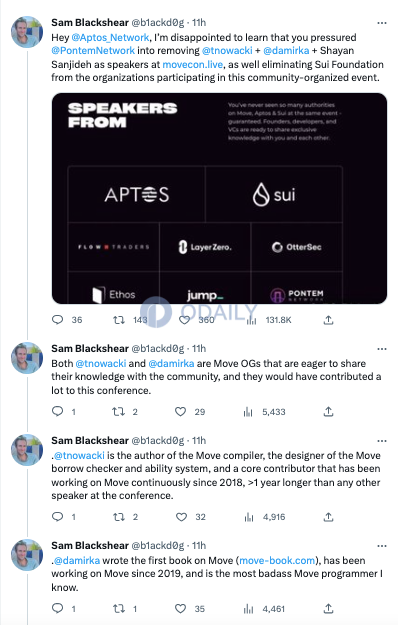Open more options on Move OGs tweet
This screenshot has width=398, height=625.
382,349
